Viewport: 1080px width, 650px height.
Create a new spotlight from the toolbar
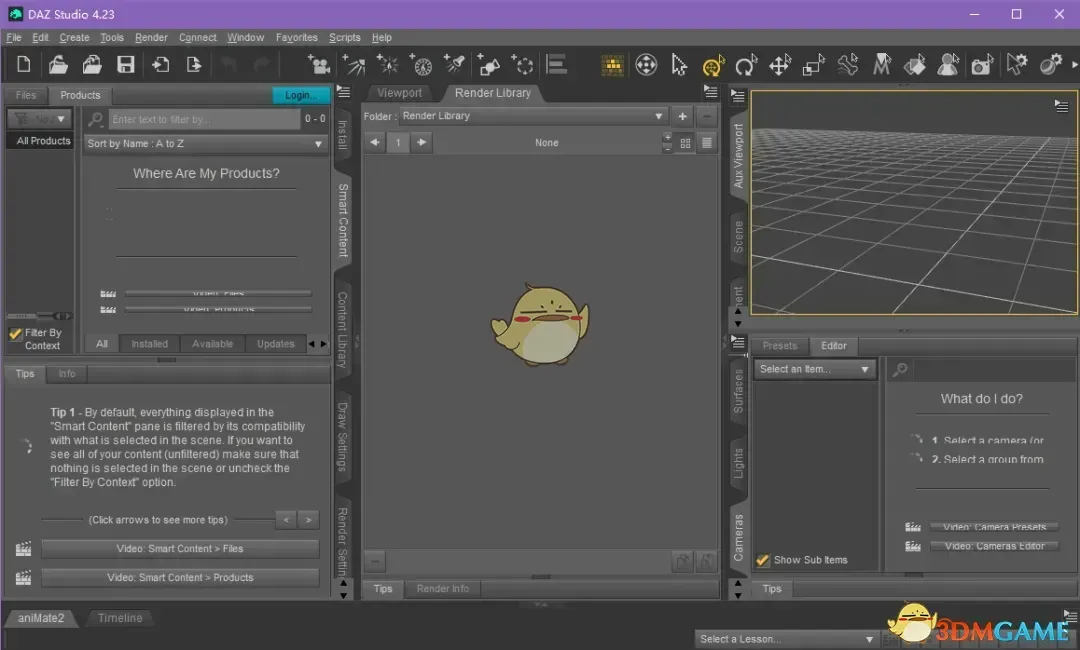pyautogui.click(x=454, y=64)
